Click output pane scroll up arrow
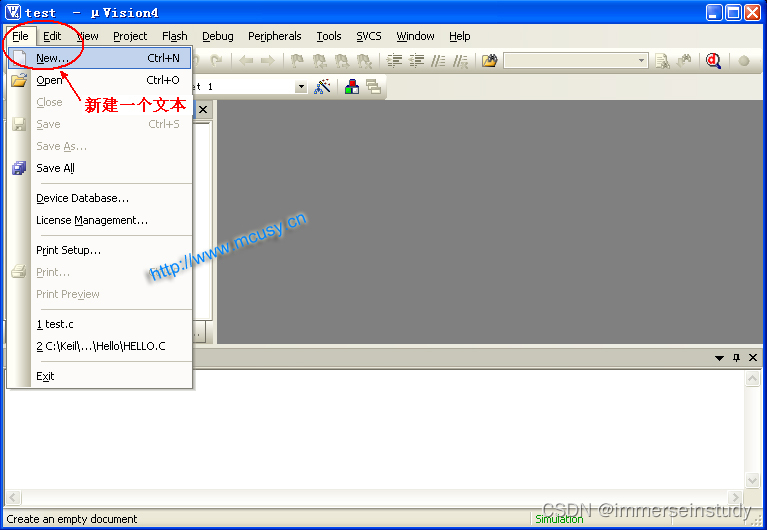The height and width of the screenshot is (530, 767). pyautogui.click(x=752, y=378)
